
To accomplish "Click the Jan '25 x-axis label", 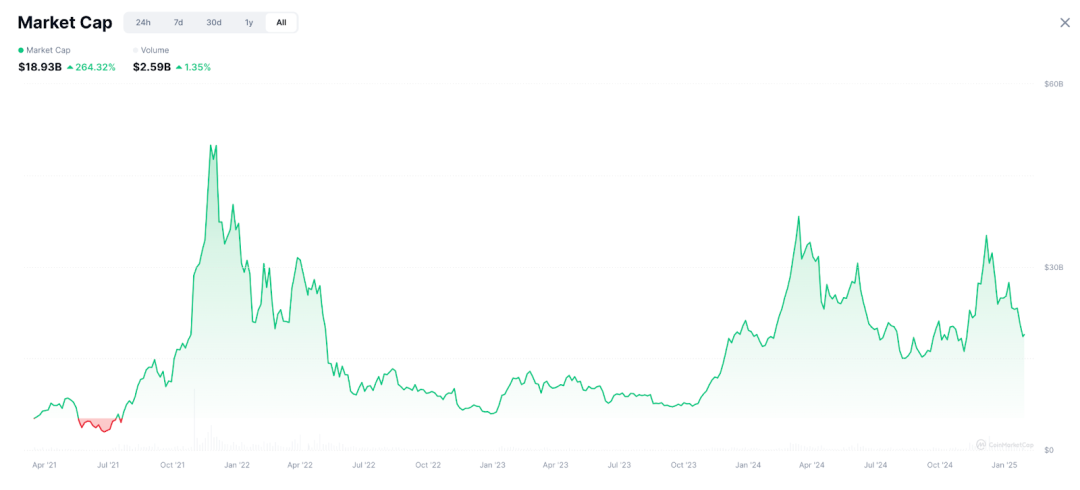I will 1004,465.
